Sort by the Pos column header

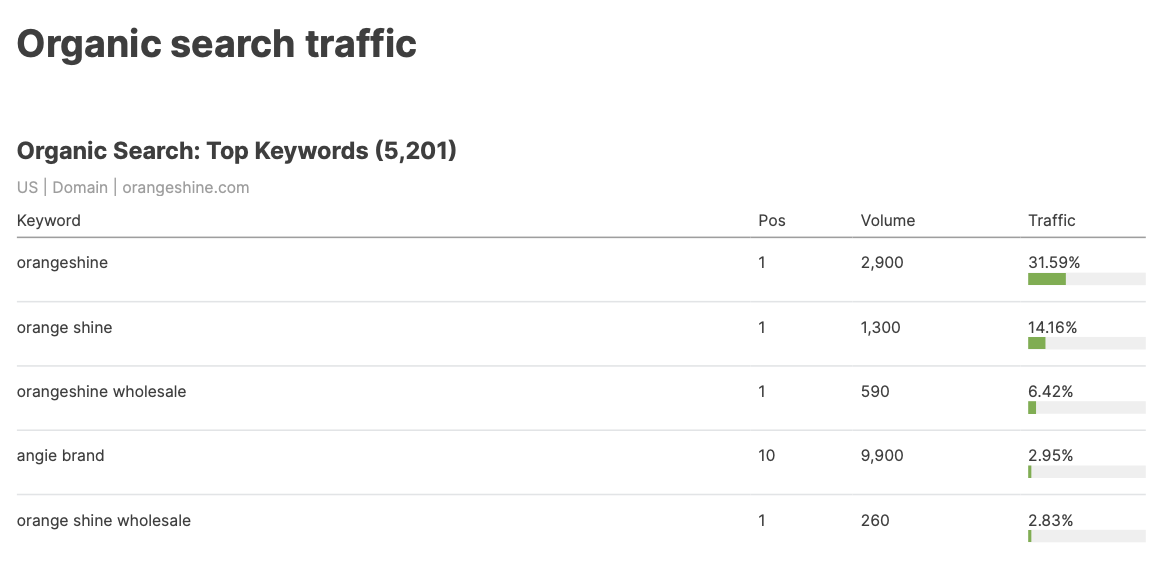pos(771,220)
